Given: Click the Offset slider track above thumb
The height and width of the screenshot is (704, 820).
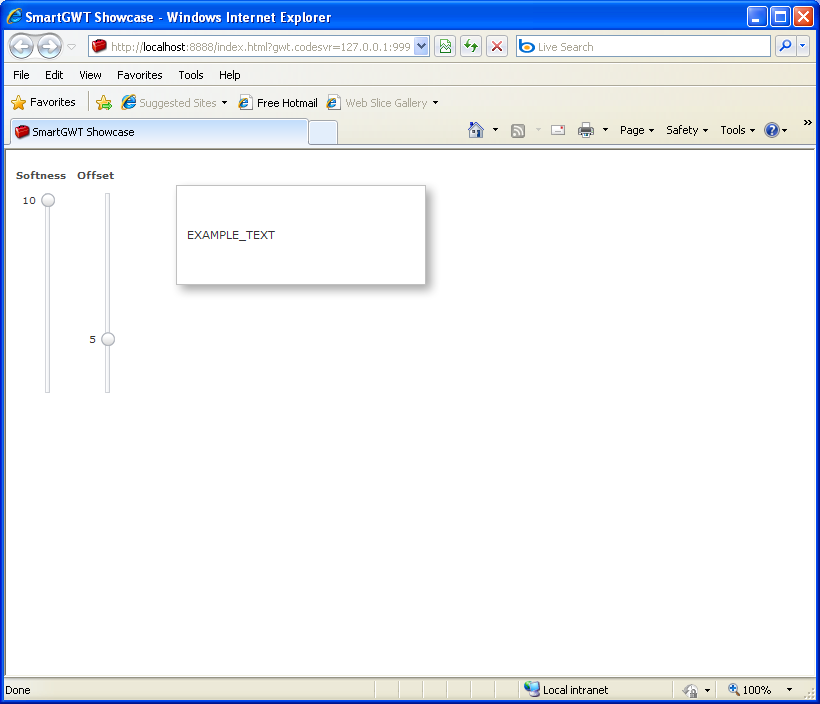Looking at the screenshot, I should pos(107,263).
